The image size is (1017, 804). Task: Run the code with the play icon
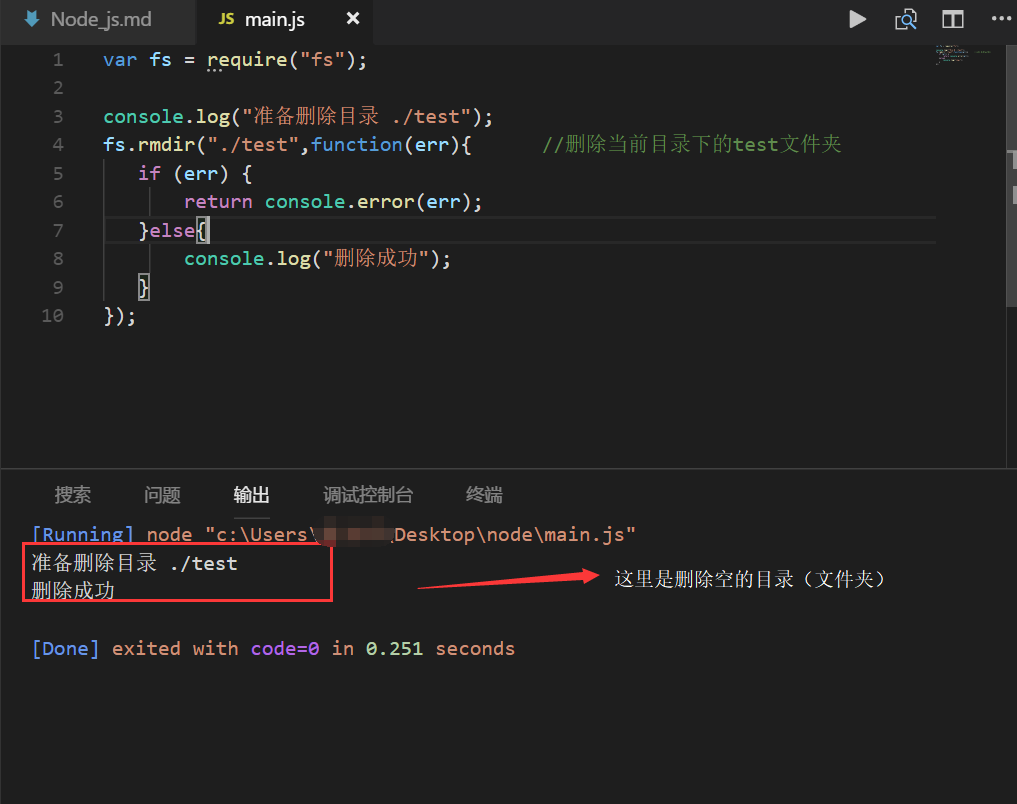[x=857, y=19]
